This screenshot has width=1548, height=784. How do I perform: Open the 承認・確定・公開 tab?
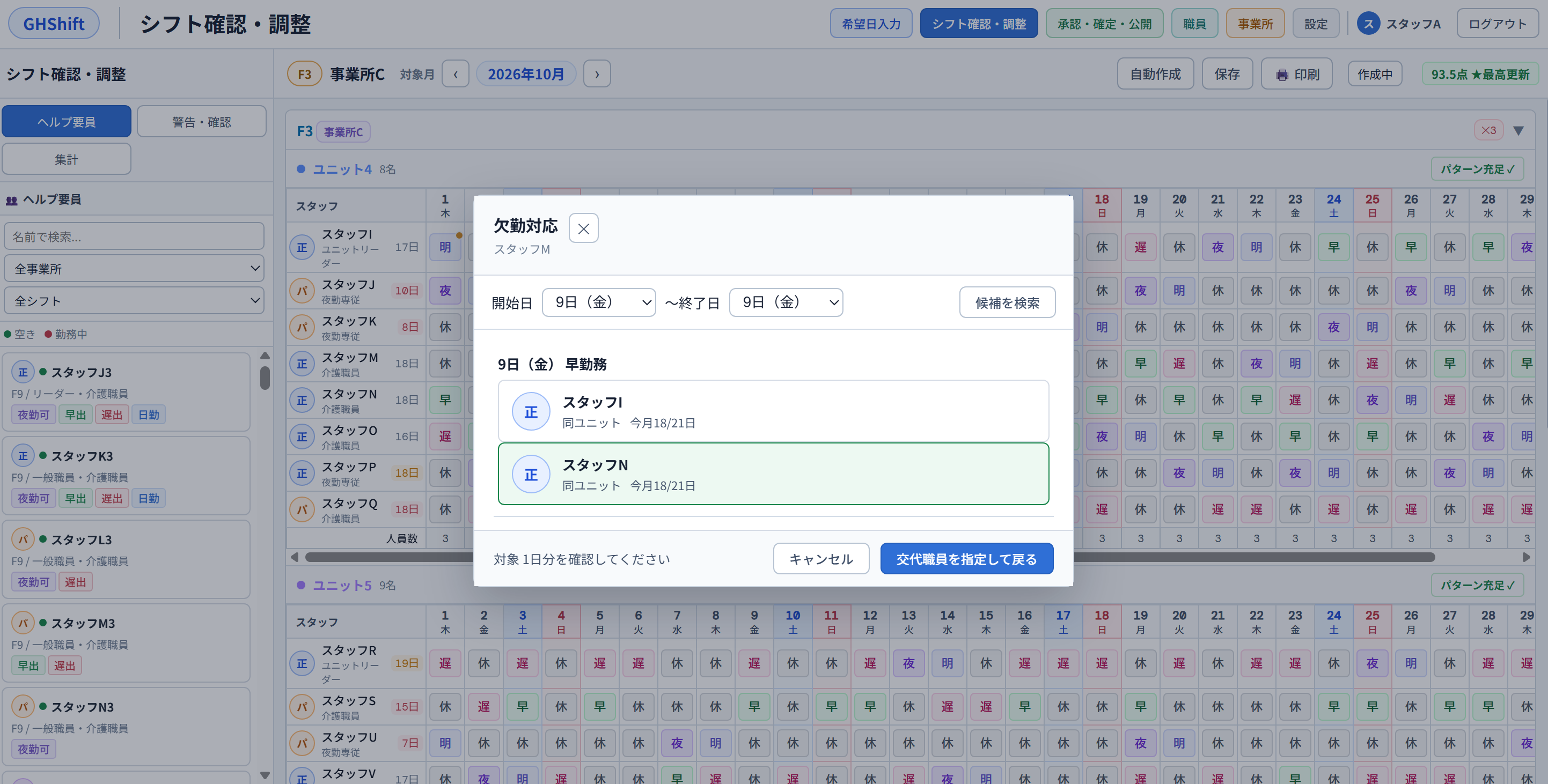pos(1104,24)
